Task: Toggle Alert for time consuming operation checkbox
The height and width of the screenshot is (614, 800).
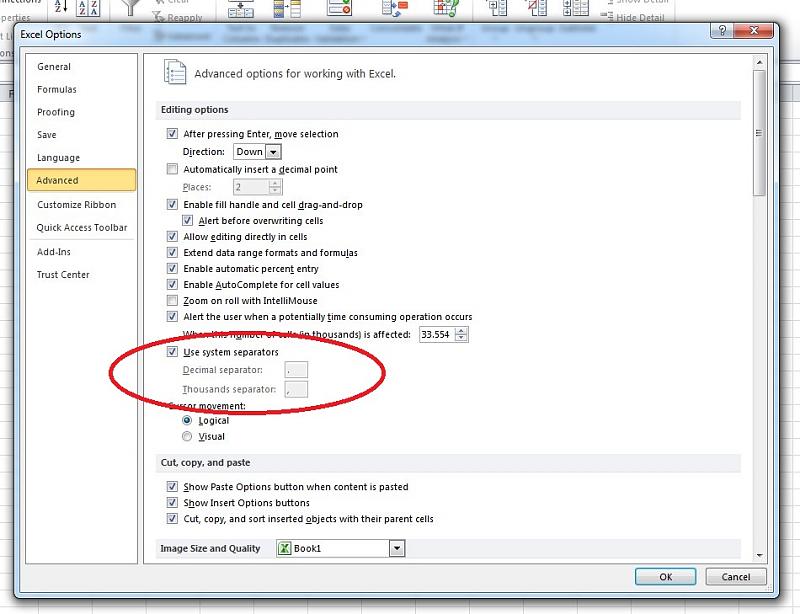Action: (172, 316)
